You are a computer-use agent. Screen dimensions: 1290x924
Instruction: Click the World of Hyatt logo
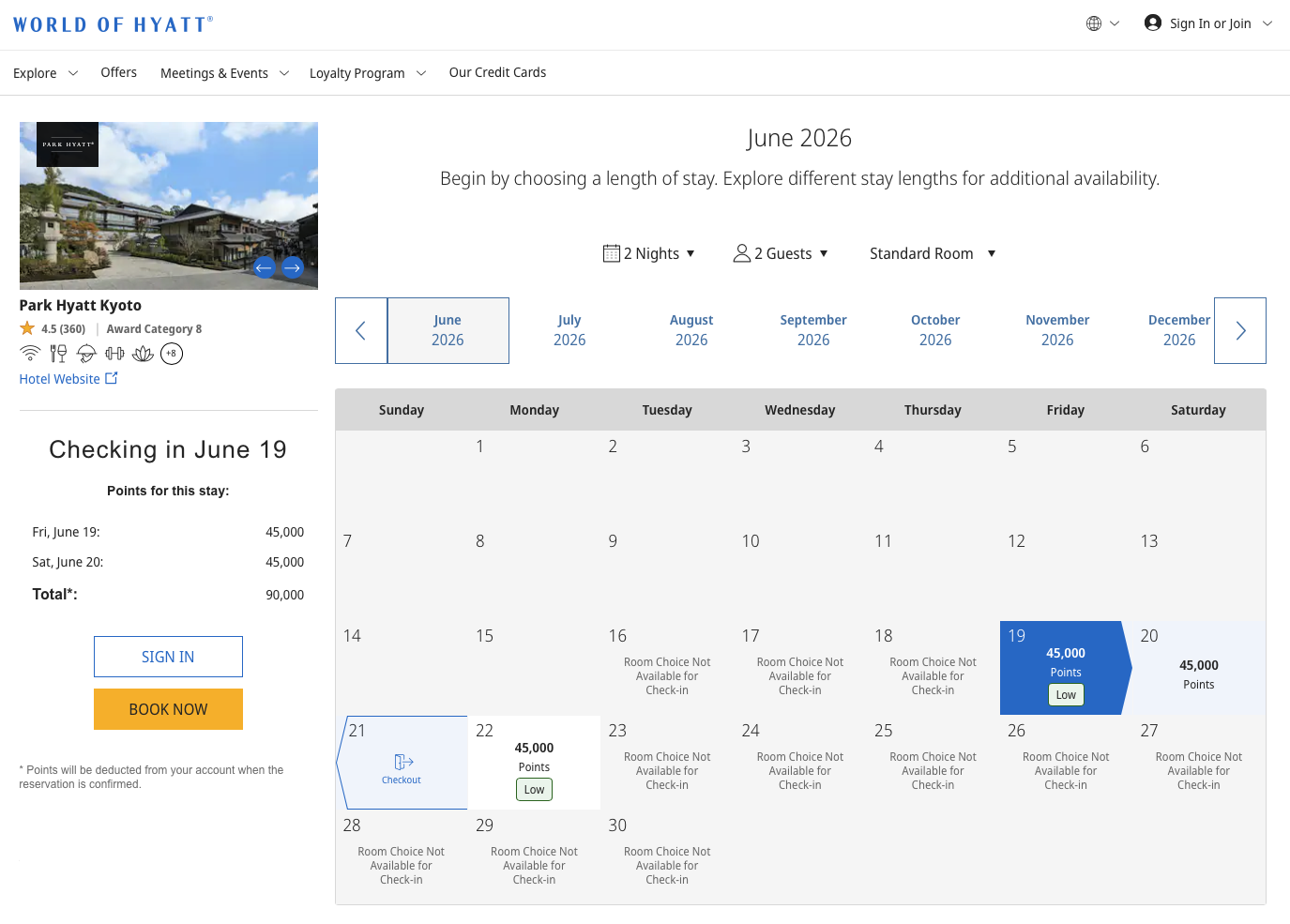[113, 24]
